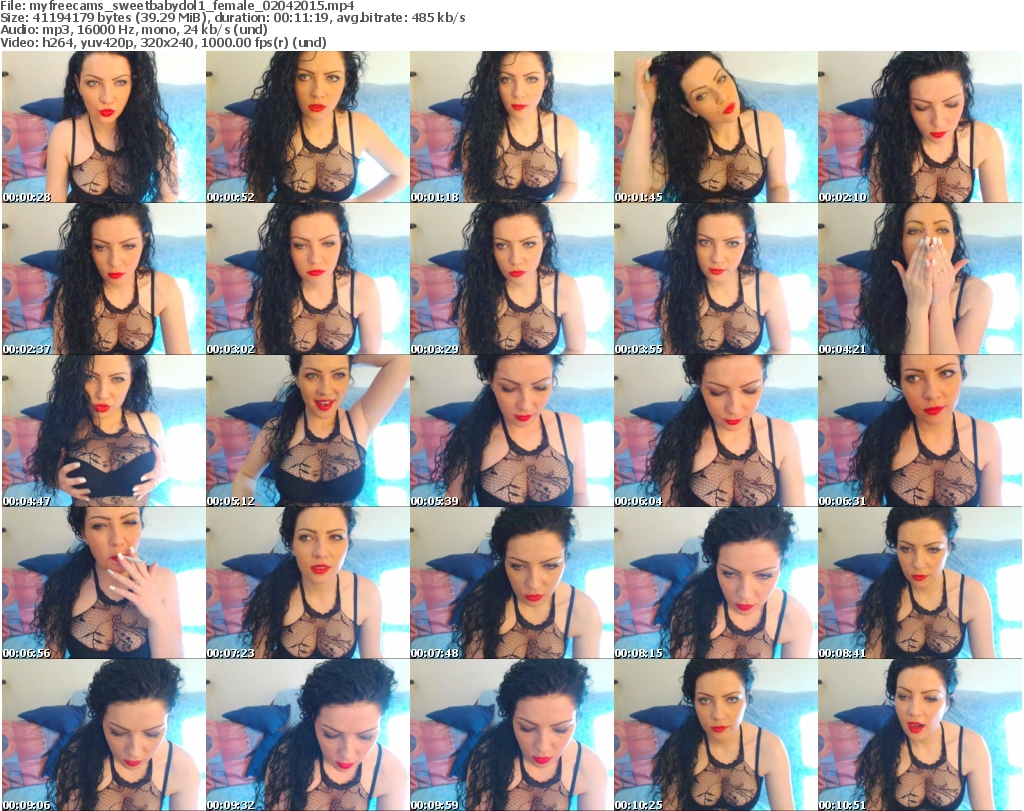
Task: Click the thumbnail marked 00:03:29
Action: point(511,279)
